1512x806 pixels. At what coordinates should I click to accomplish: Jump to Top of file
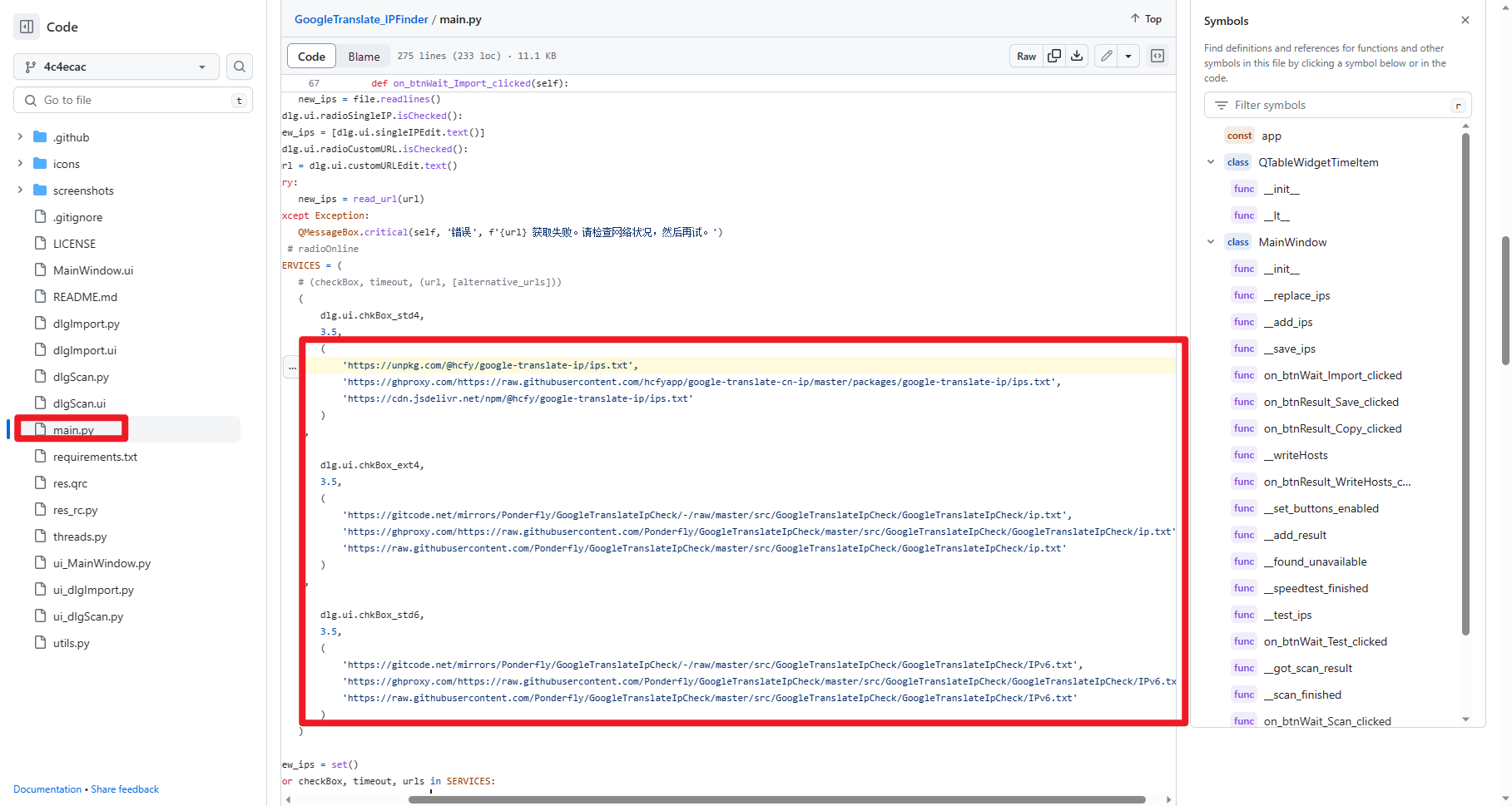point(1146,18)
